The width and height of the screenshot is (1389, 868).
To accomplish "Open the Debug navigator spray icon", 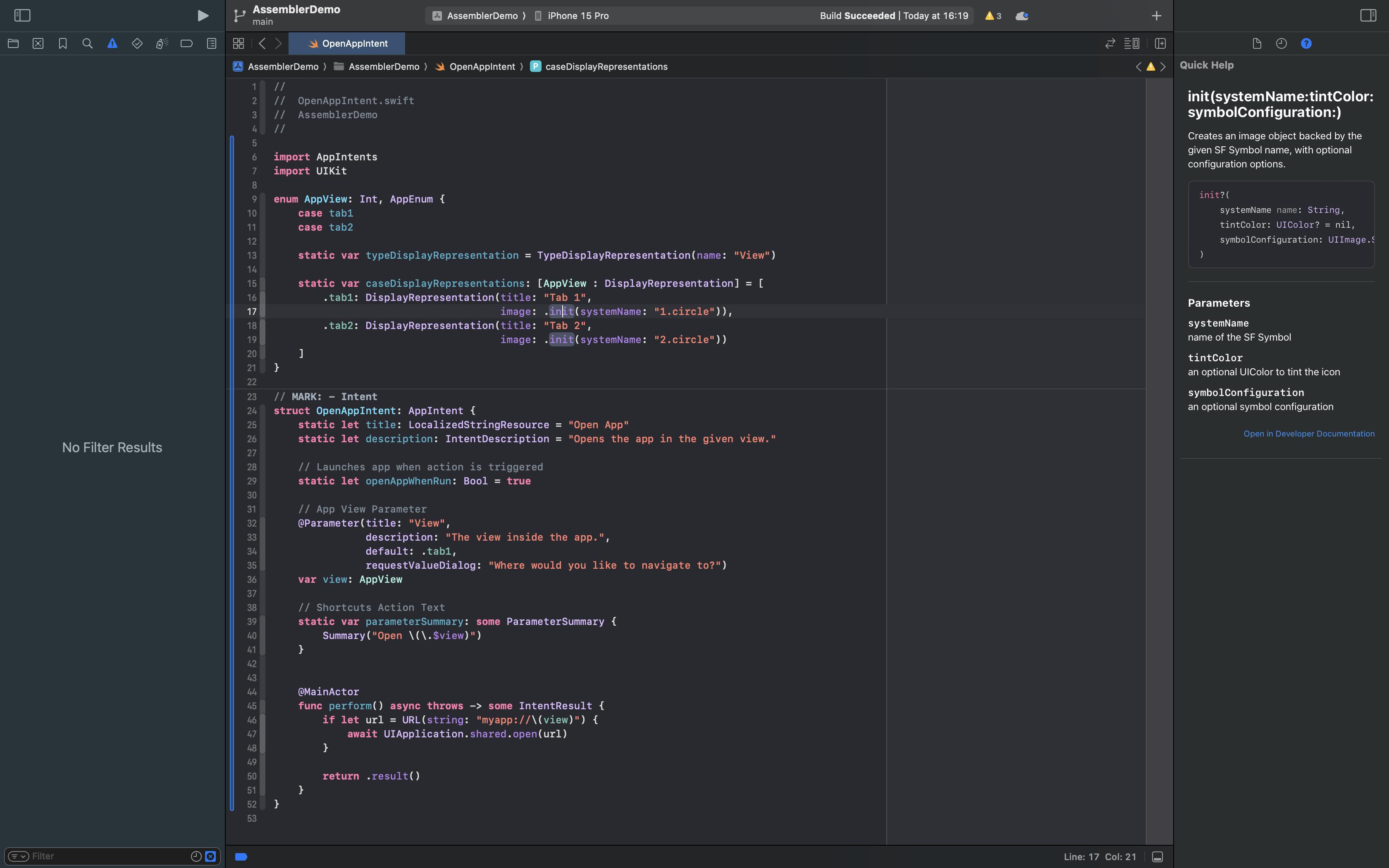I will pos(162,44).
